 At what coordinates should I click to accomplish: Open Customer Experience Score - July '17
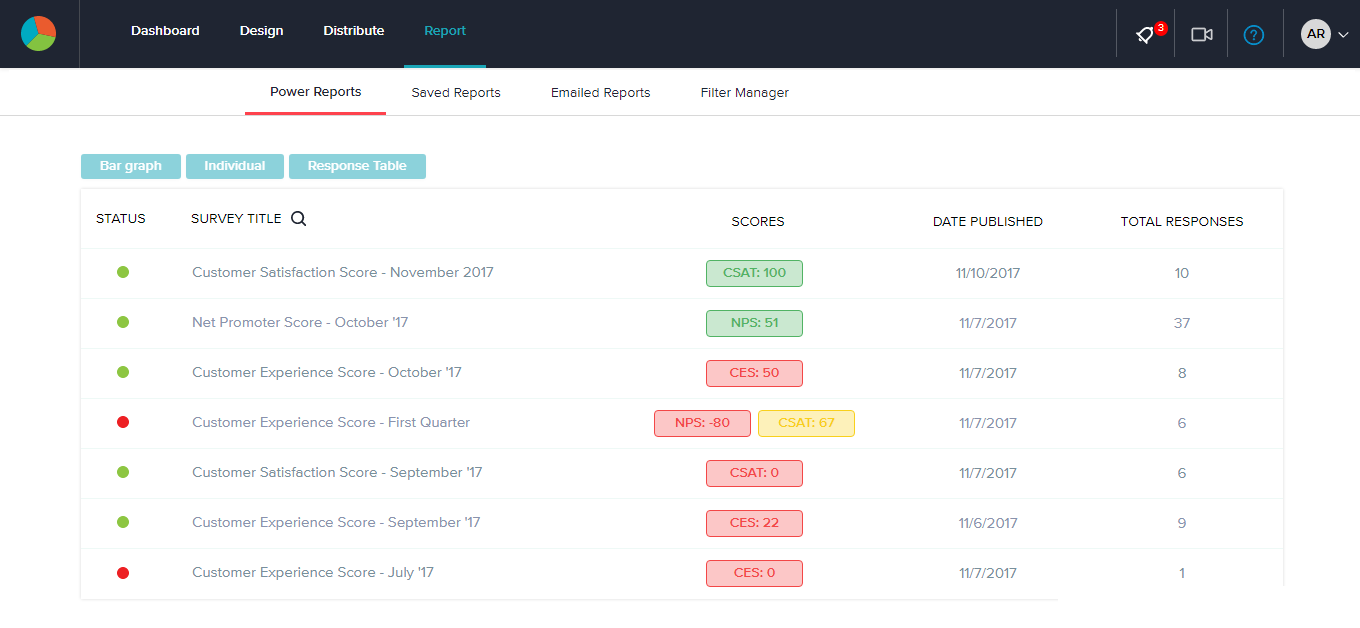pos(313,572)
